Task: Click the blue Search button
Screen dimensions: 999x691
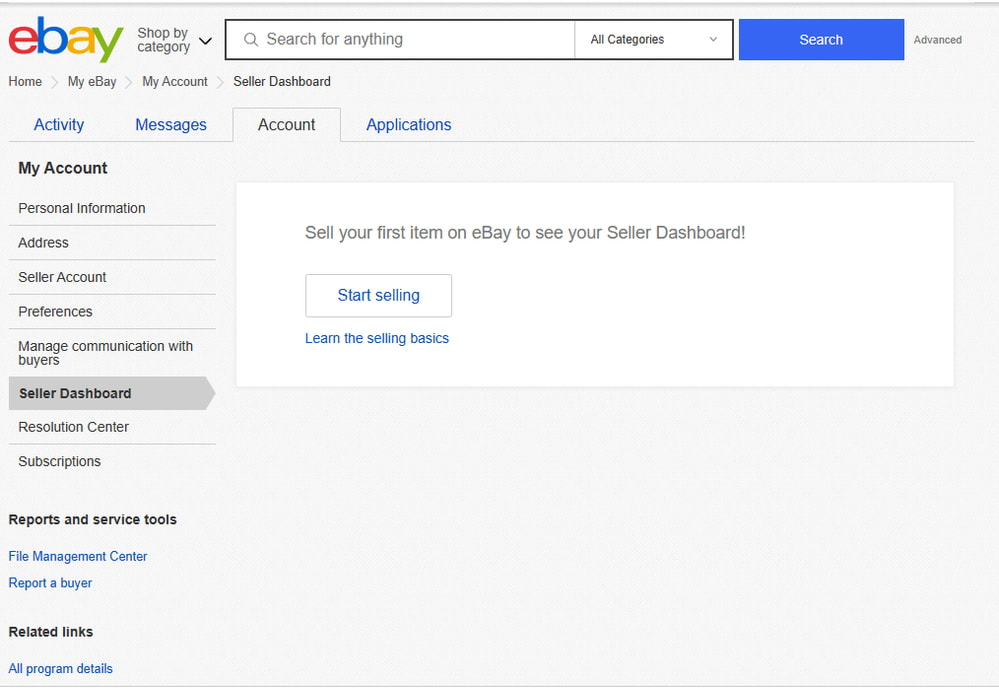Action: (x=821, y=39)
